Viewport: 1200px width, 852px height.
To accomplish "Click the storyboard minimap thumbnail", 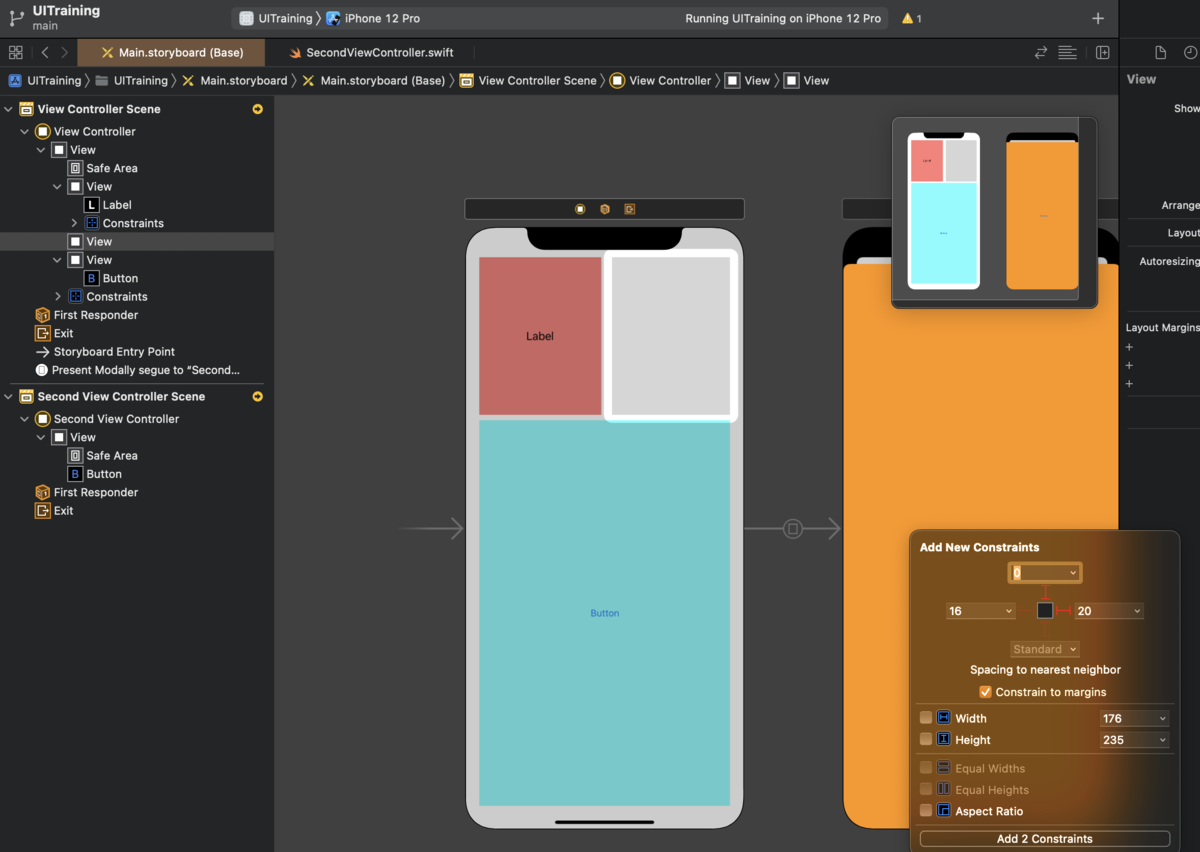I will [x=994, y=212].
